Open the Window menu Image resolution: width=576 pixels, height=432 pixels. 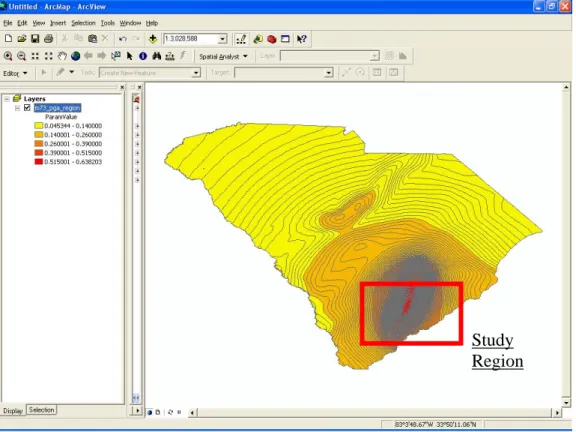pos(130,23)
